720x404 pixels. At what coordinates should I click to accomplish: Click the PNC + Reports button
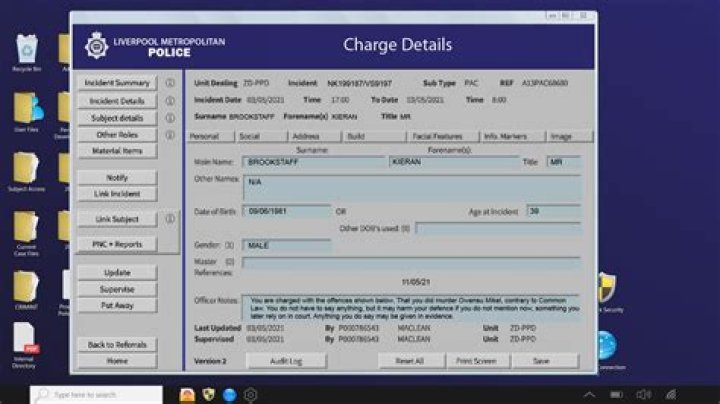118,244
